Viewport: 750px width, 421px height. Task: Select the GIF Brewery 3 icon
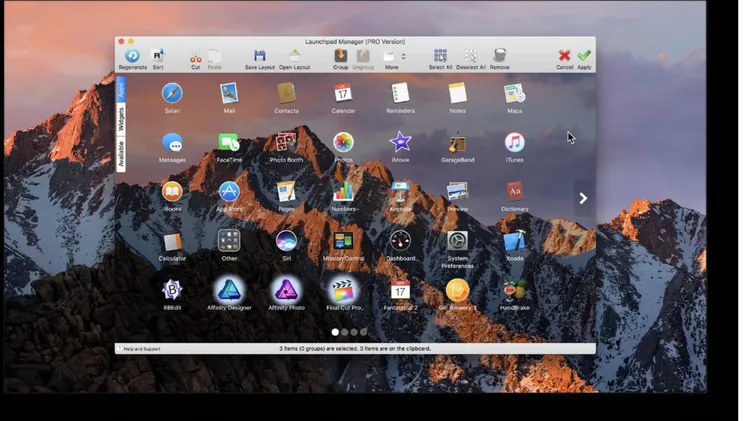457,290
